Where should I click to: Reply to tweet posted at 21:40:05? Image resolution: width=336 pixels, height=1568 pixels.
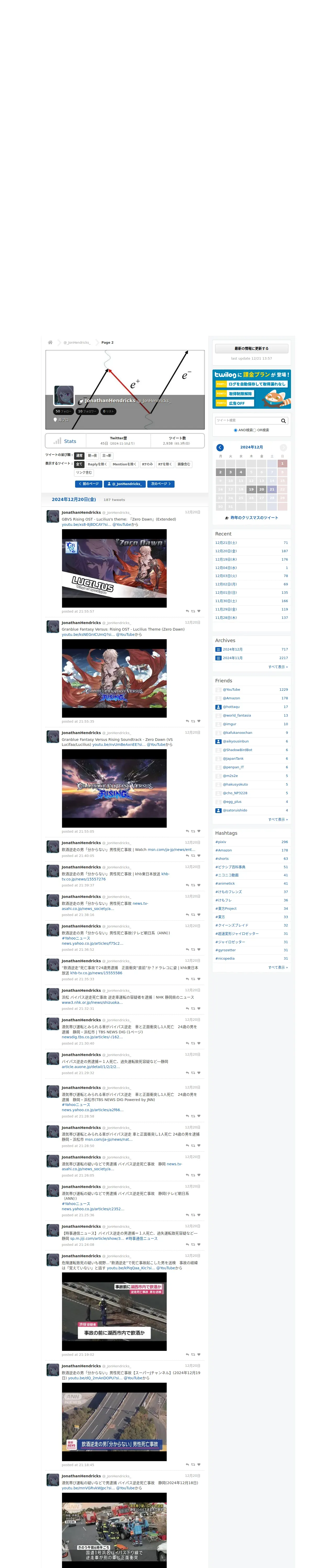click(187, 856)
